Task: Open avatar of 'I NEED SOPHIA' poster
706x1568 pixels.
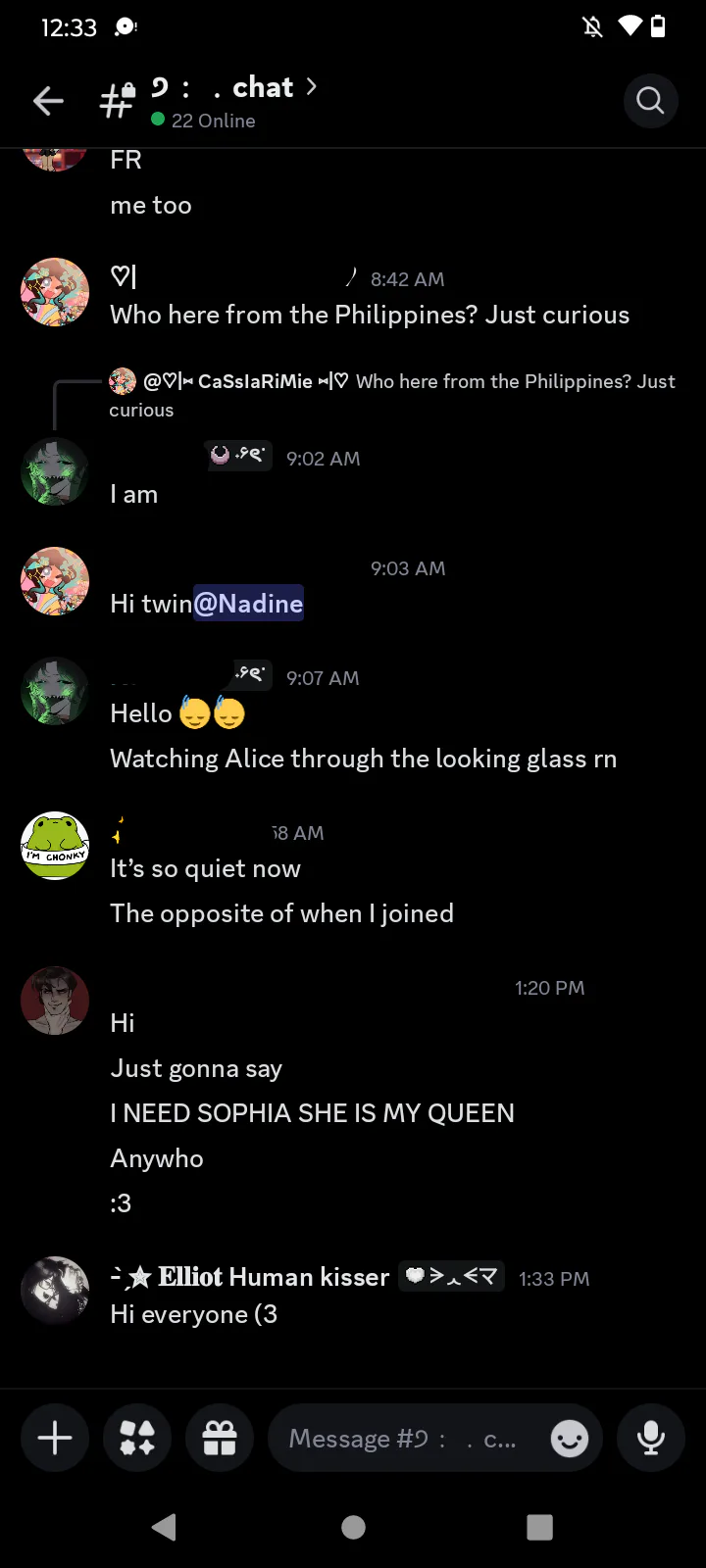Action: [55, 1001]
